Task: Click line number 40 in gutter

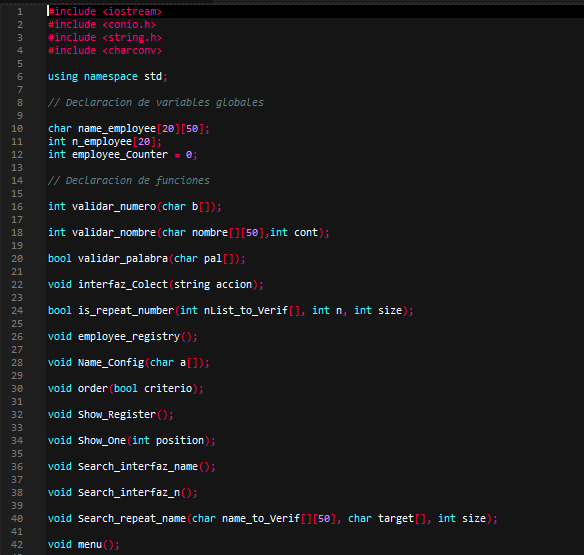Action: tap(17, 518)
